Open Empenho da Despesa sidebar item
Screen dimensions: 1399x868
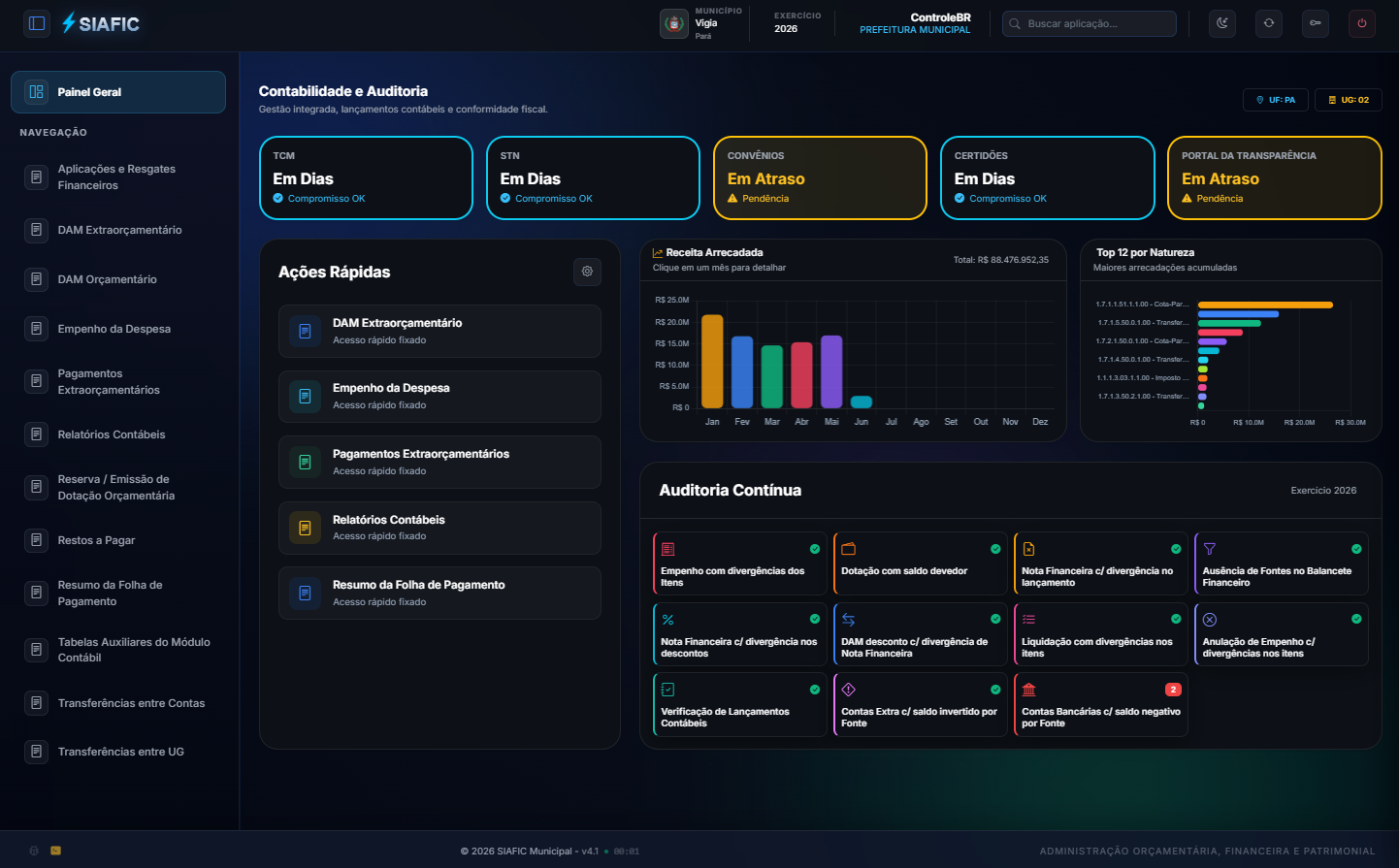(118, 329)
